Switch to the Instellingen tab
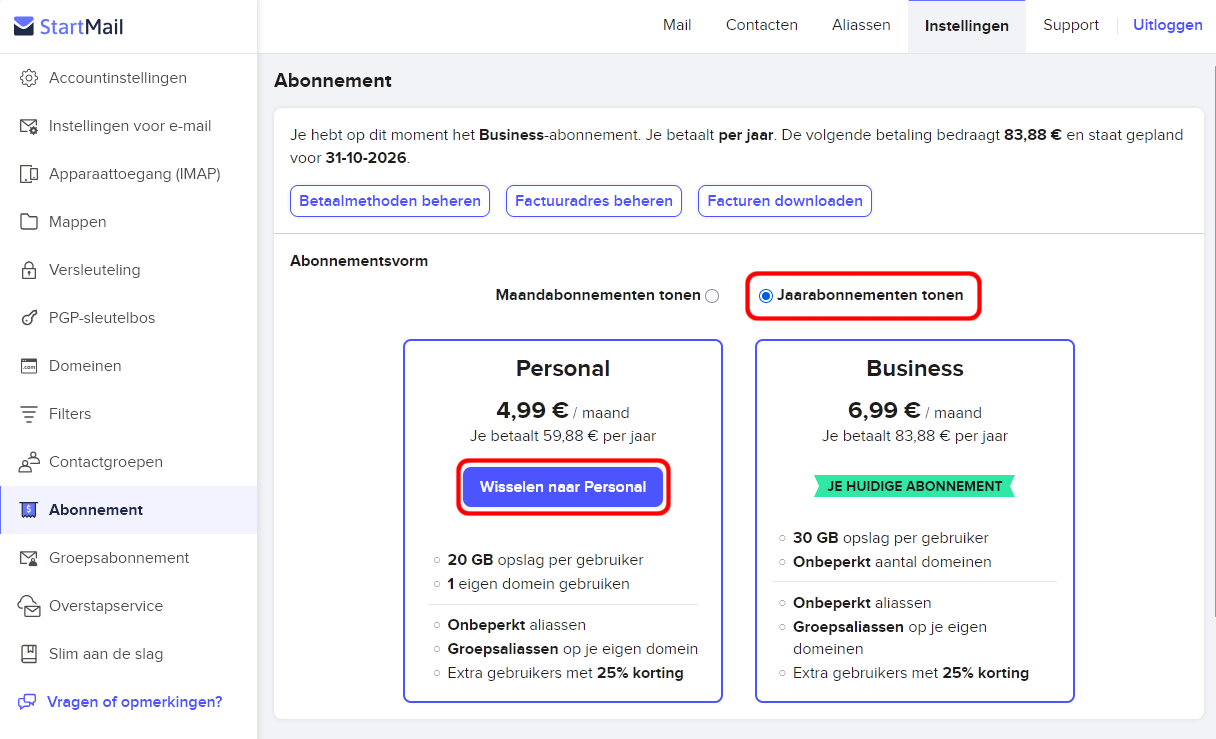Viewport: 1216px width, 739px height. pyautogui.click(x=967, y=26)
